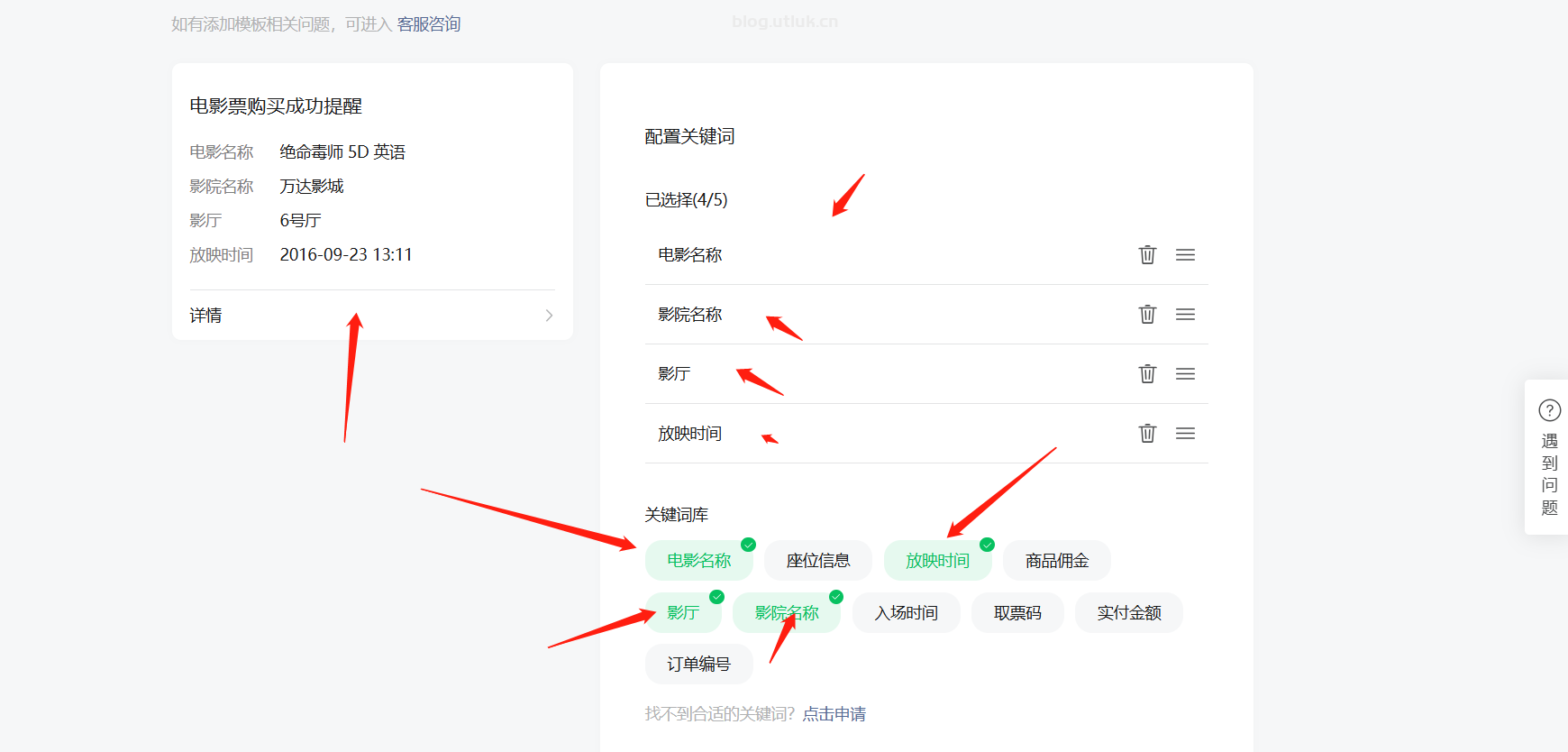
Task: Select the 商品佣金 keyword tag
Action: pos(1057,561)
